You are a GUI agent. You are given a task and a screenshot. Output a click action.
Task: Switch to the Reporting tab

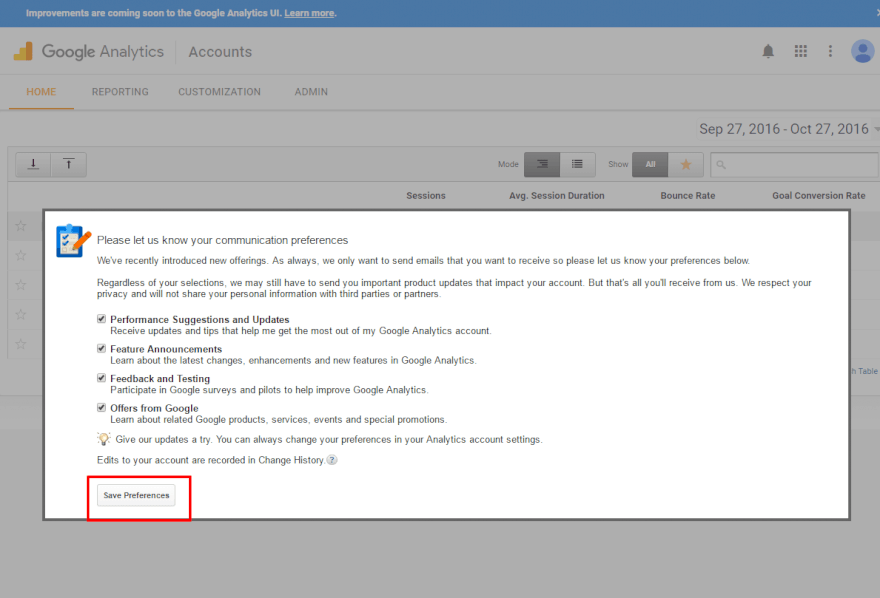[x=120, y=92]
